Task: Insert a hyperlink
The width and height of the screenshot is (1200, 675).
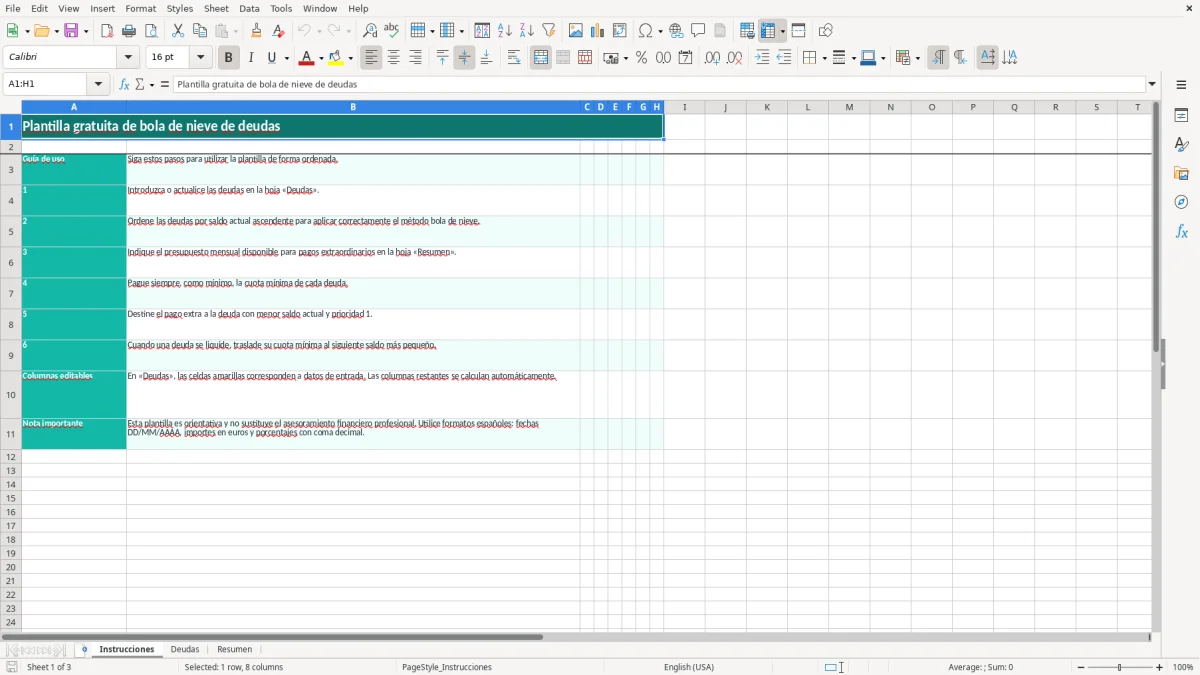Action: click(676, 31)
